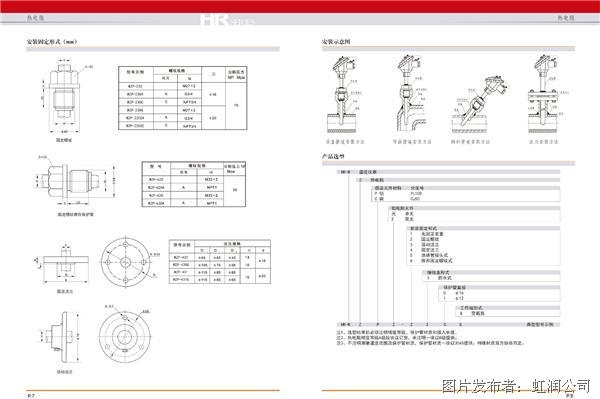Click the 图片发布者 虹润公司 watermark

pyautogui.click(x=516, y=386)
